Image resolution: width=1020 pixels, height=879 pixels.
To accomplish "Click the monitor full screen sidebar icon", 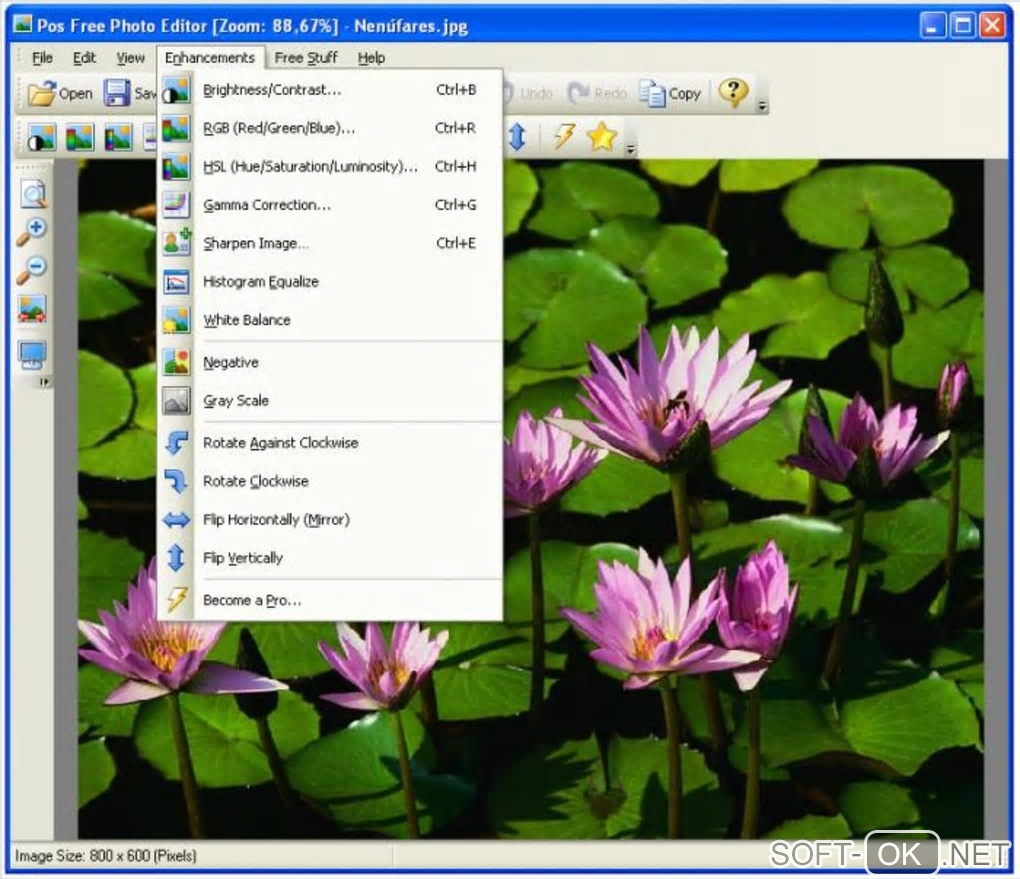I will pyautogui.click(x=33, y=355).
